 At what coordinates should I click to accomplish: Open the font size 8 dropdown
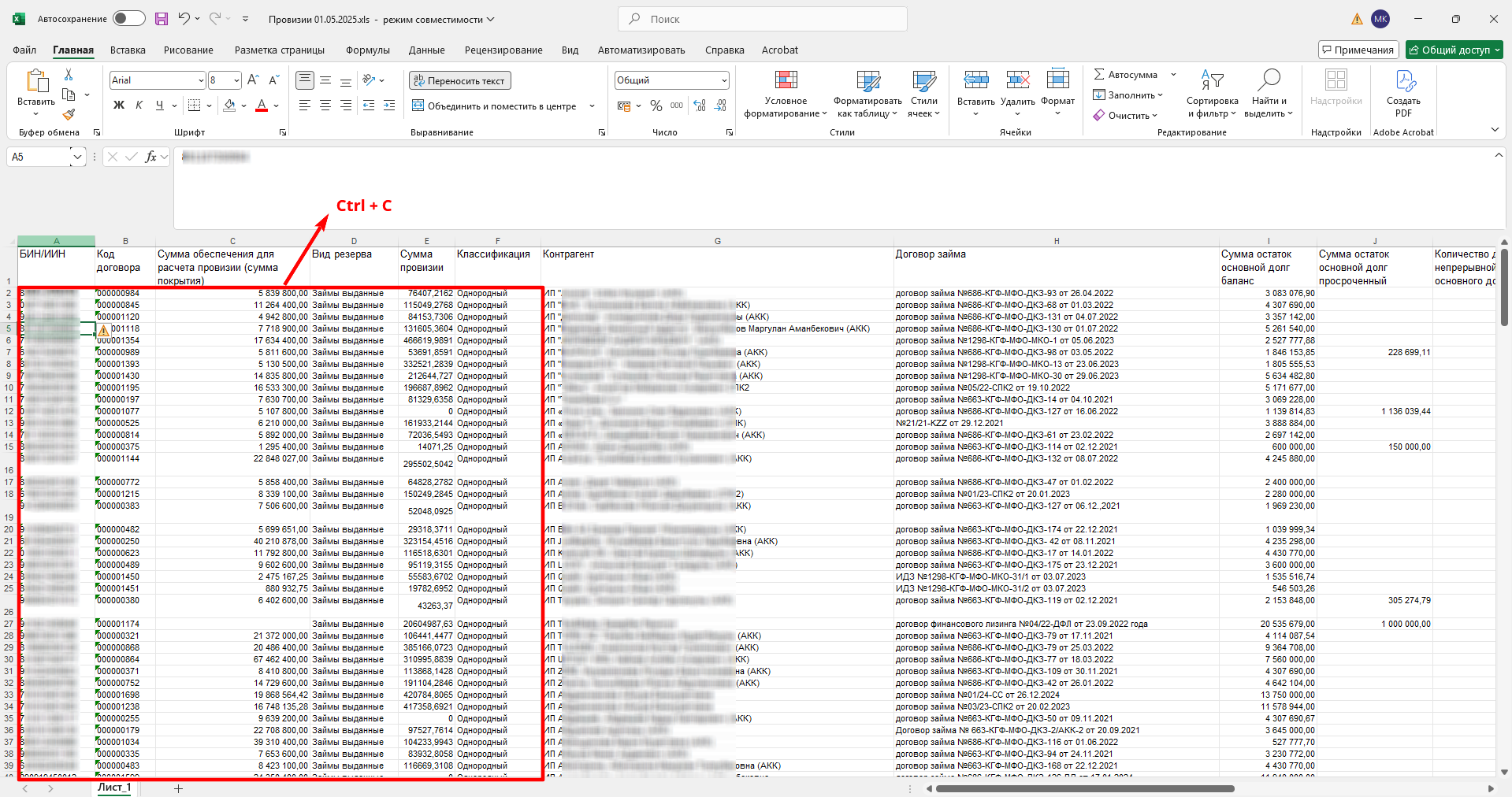[236, 80]
